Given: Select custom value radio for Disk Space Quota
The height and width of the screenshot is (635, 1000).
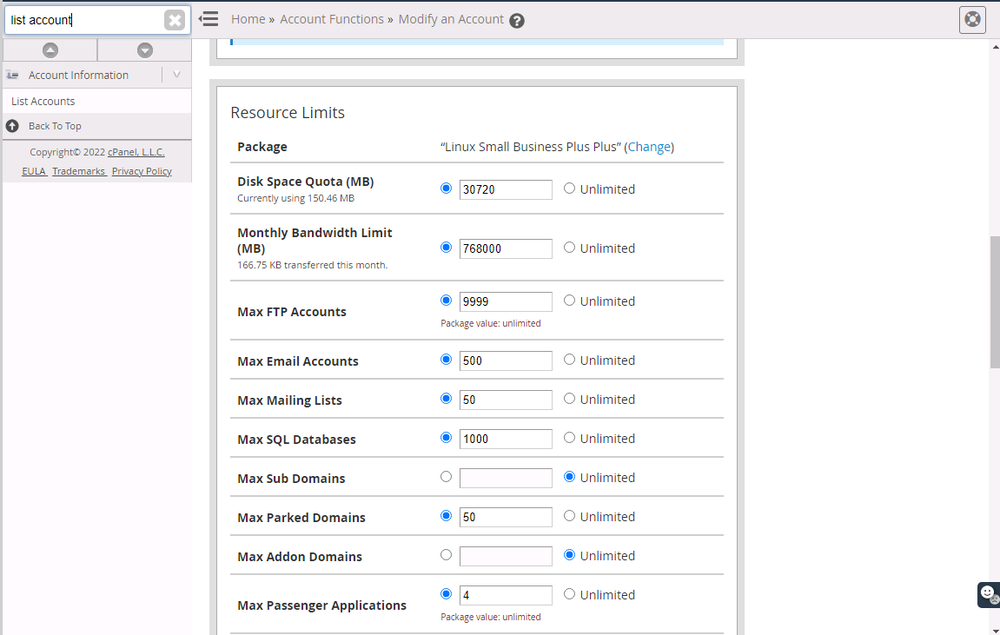Looking at the screenshot, I should click(446, 188).
